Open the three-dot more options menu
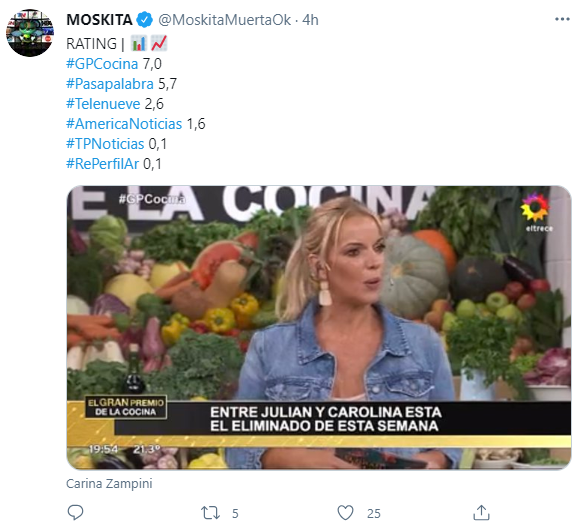 coord(562,19)
